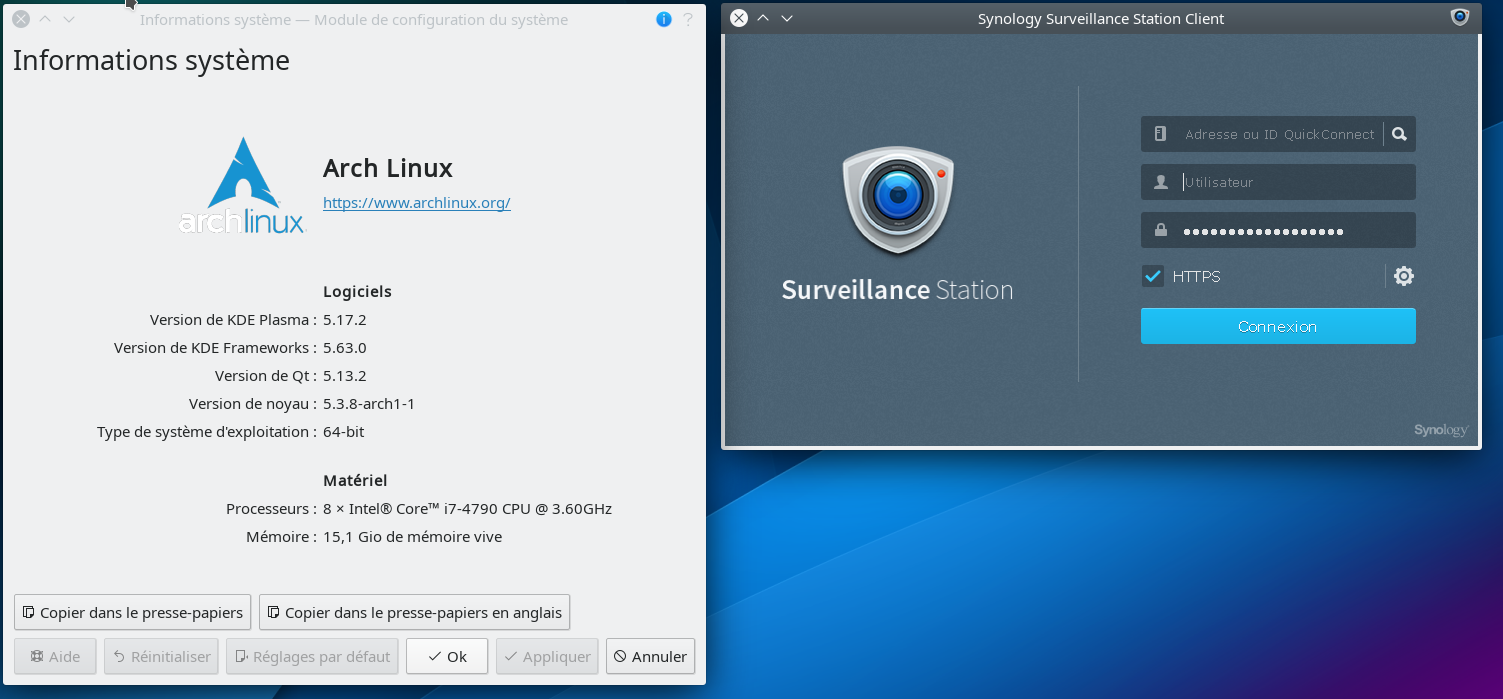Select KDE Frameworks version value 5.63.0
Screen dimensions: 1503x699
(x=345, y=348)
